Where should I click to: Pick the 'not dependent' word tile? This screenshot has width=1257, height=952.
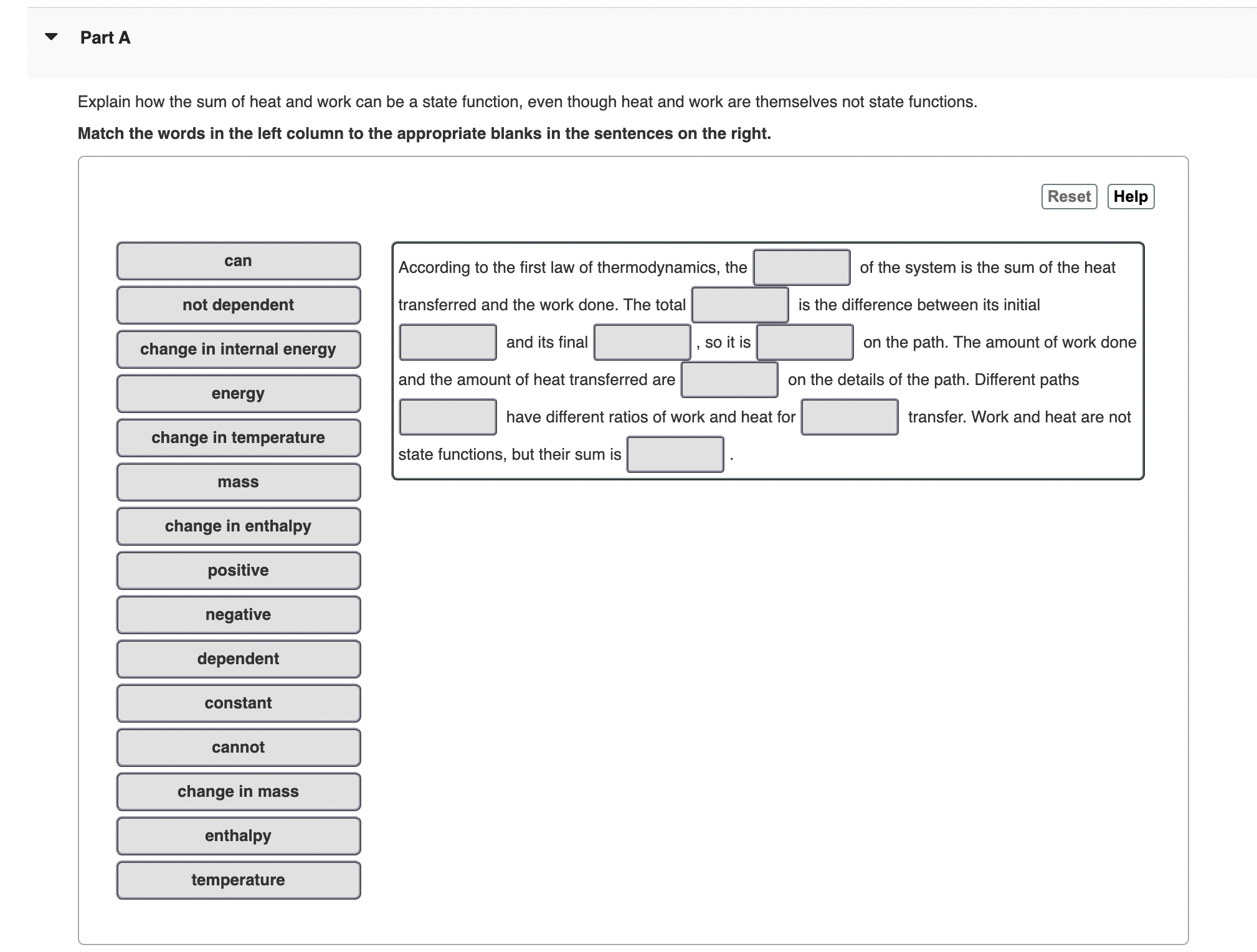238,305
